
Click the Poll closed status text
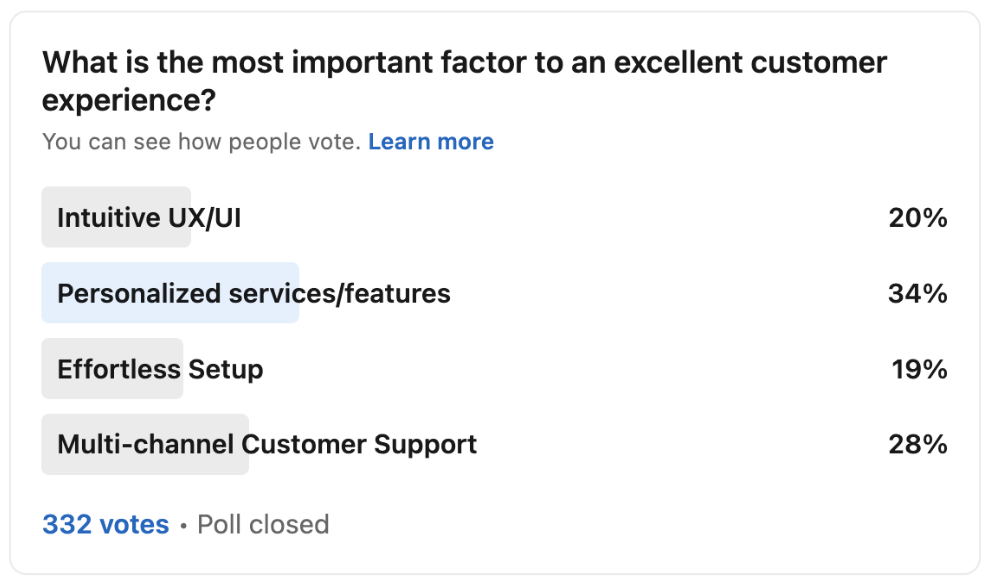click(263, 524)
